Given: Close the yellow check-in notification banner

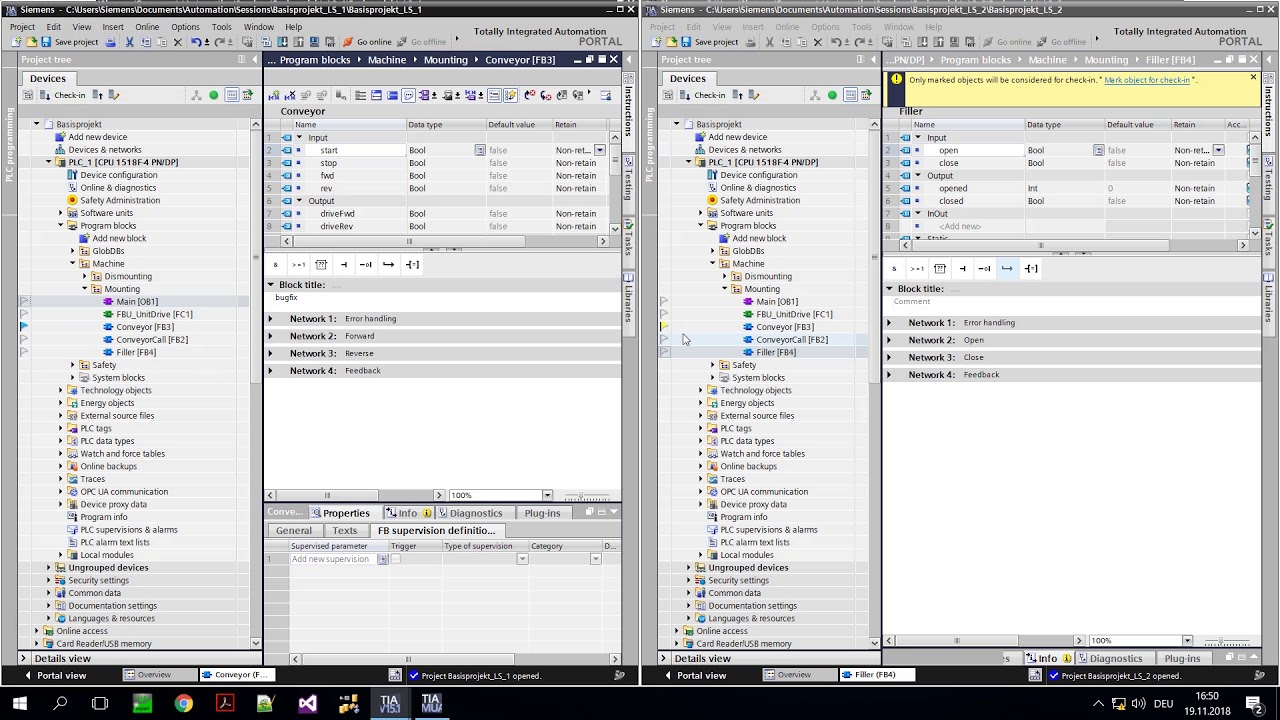Looking at the screenshot, I should click(1253, 78).
